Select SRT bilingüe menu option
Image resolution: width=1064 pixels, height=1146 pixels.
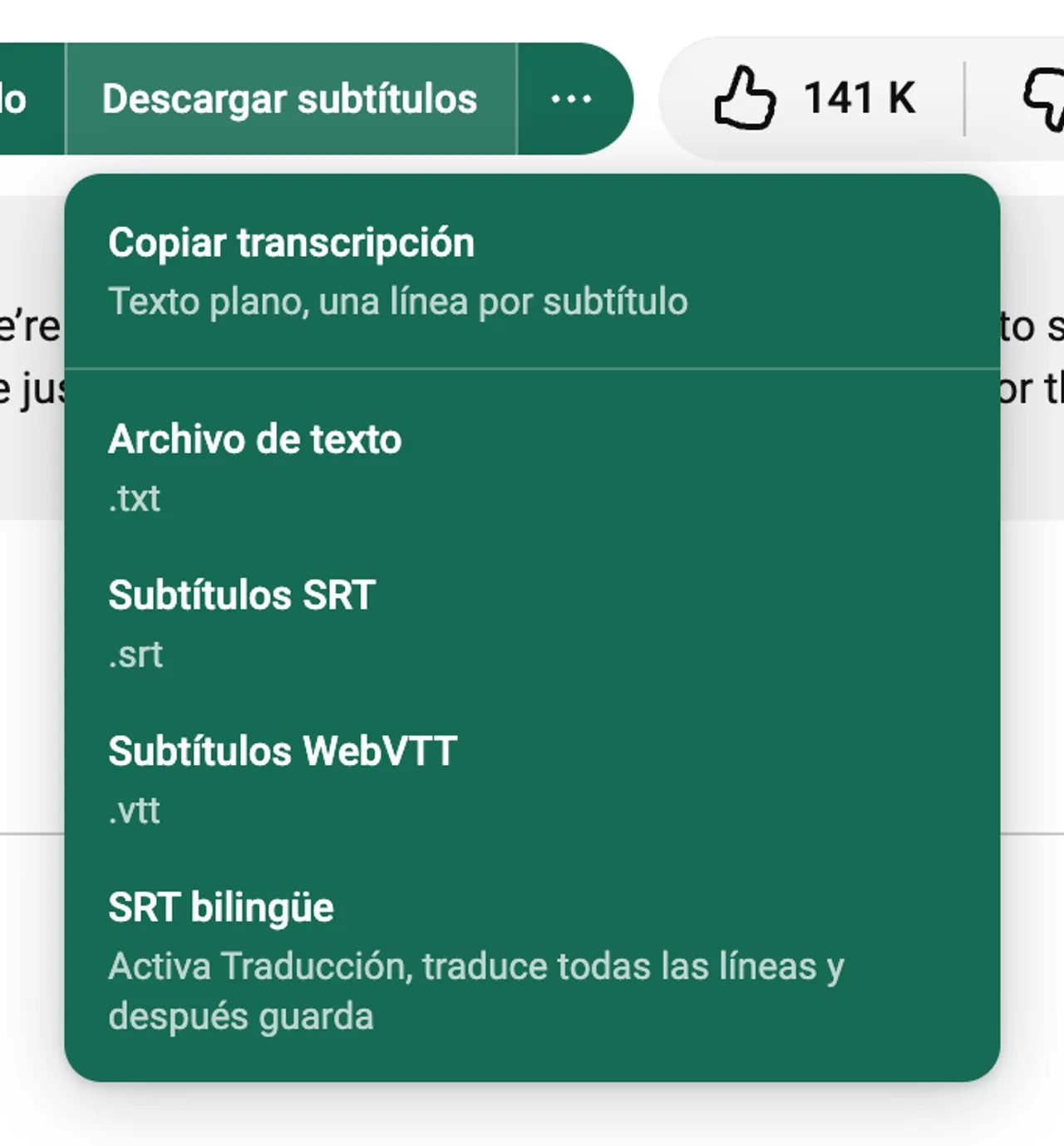click(x=532, y=961)
